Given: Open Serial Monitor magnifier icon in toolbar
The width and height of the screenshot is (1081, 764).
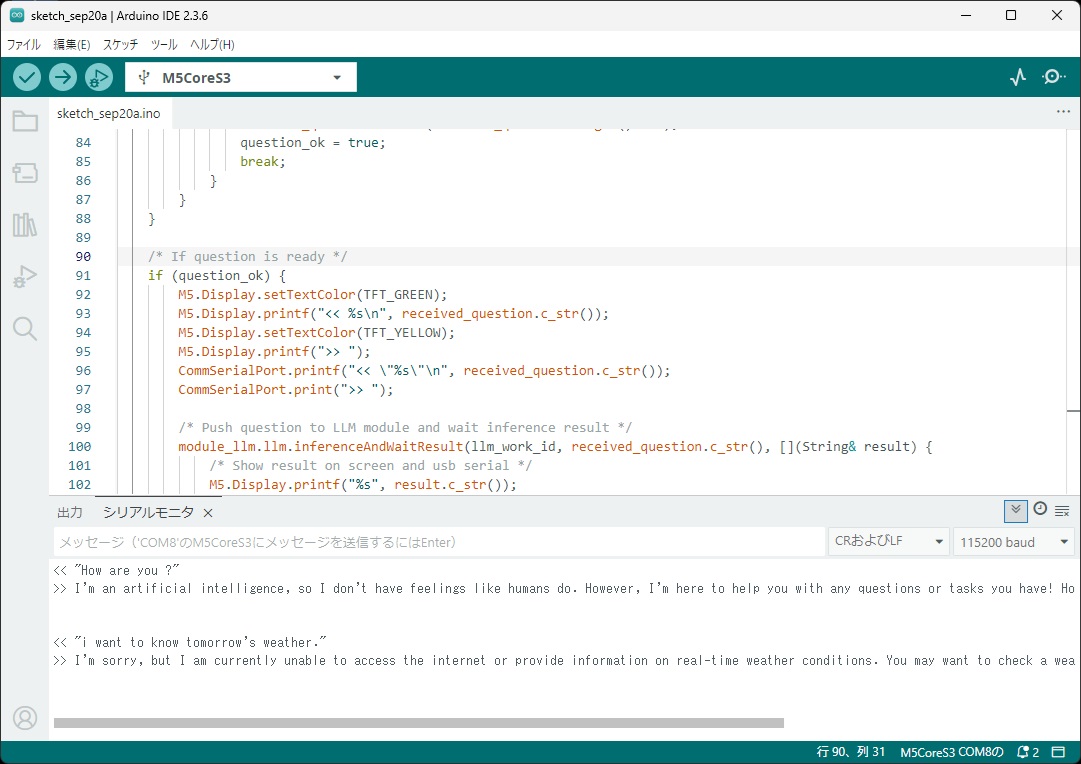Looking at the screenshot, I should point(1054,77).
